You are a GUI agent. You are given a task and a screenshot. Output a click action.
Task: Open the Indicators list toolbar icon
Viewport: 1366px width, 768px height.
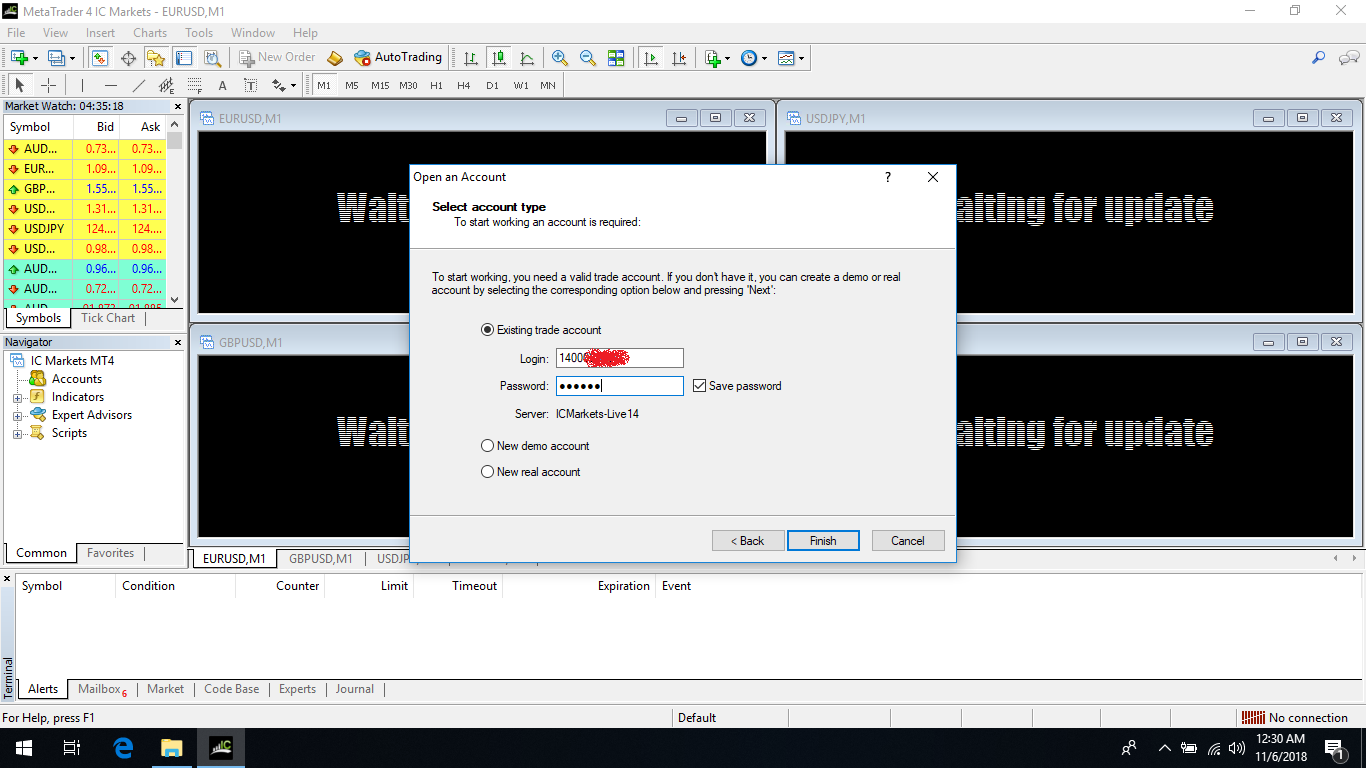(713, 58)
